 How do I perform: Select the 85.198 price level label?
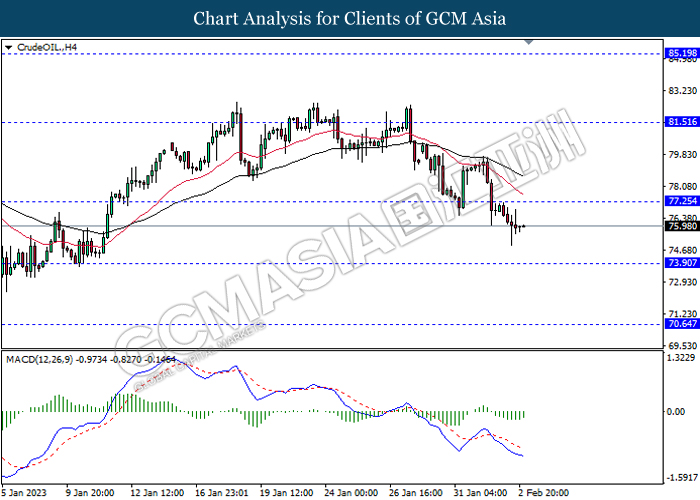[682, 54]
